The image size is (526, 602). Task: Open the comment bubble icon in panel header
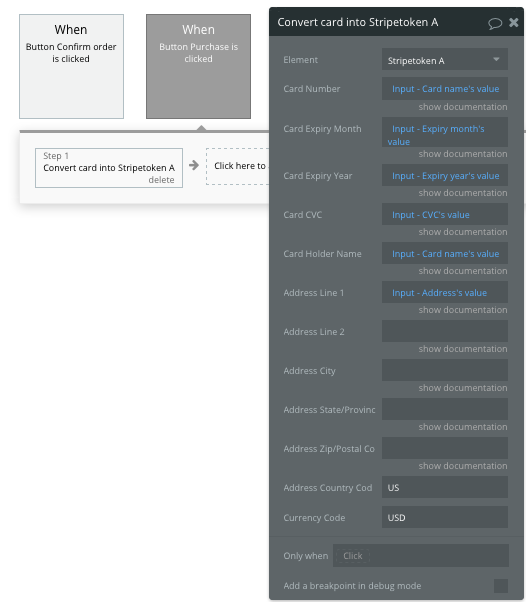[x=495, y=23]
